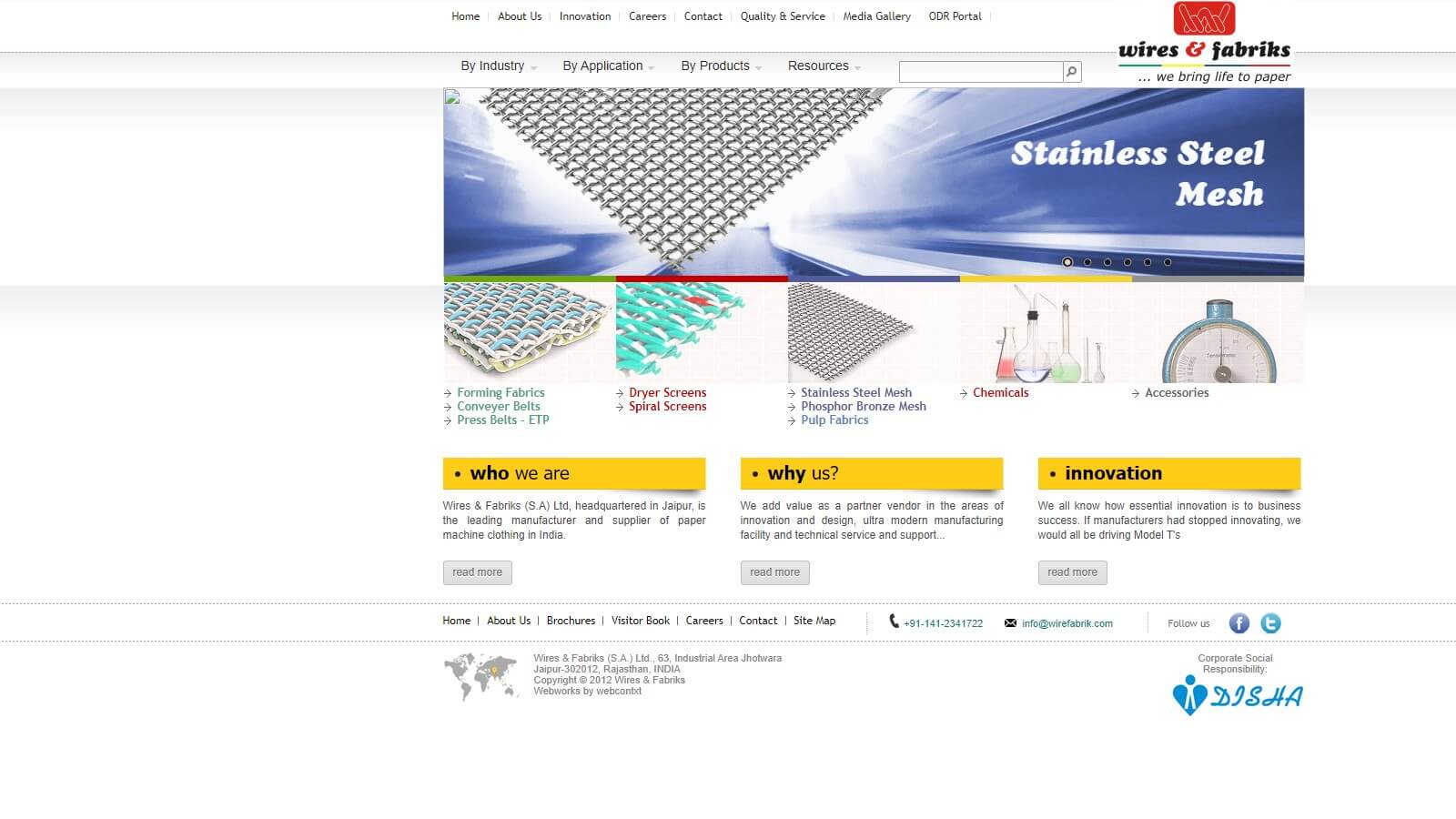Open the Forming Fabrics product link
Image resolution: width=1456 pixels, height=819 pixels.
[500, 393]
